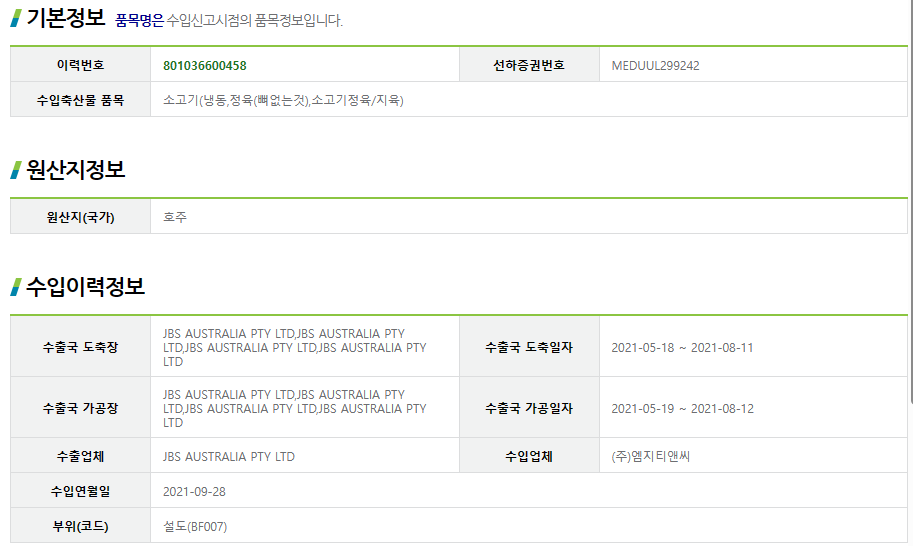Select the 소고기(냉동,정육 product description

click(x=283, y=100)
